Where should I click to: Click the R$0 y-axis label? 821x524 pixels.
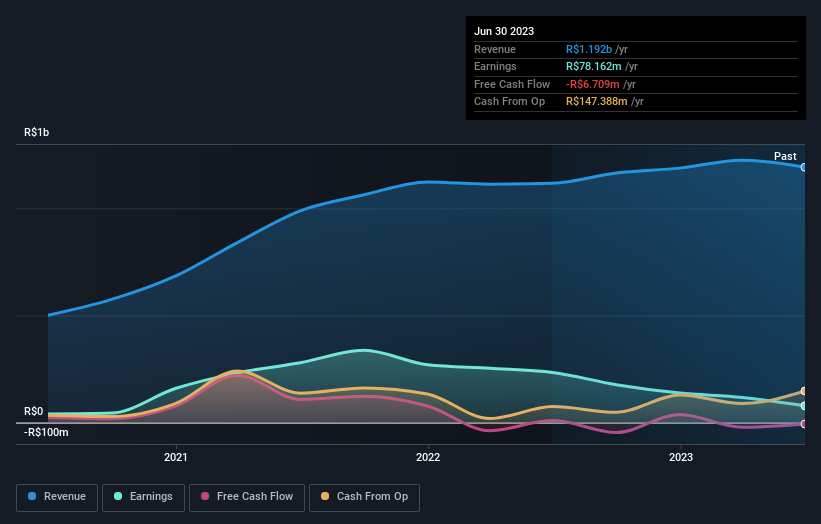(34, 411)
